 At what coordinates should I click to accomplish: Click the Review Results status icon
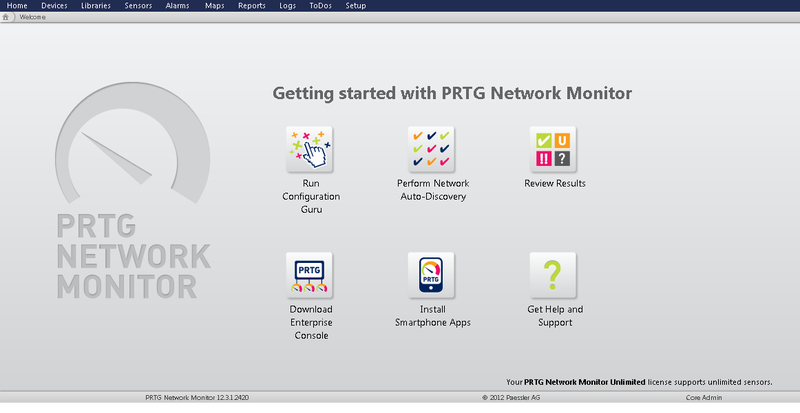pos(553,150)
